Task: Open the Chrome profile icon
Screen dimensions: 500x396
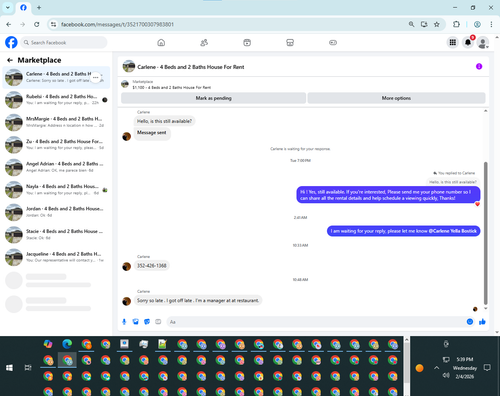Action: click(x=477, y=24)
